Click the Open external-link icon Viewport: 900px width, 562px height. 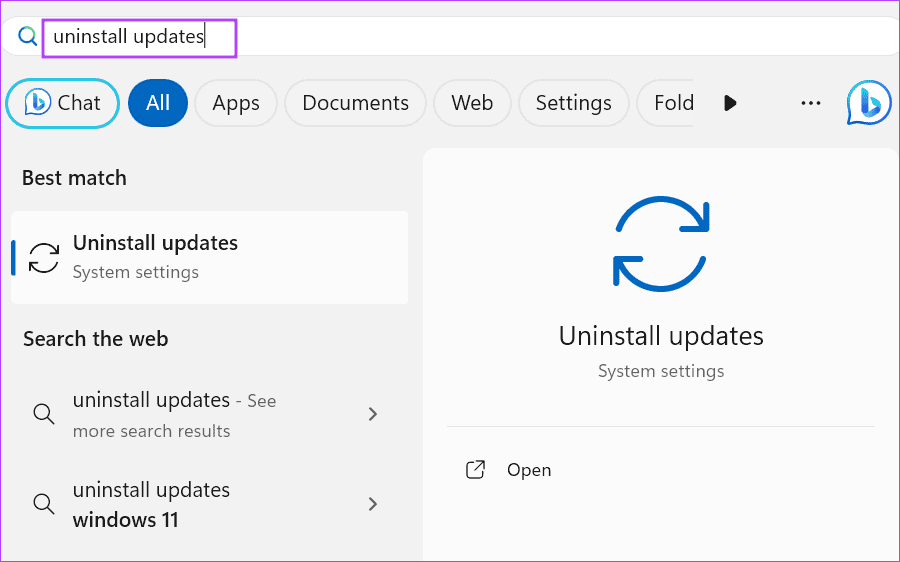pyautogui.click(x=476, y=470)
